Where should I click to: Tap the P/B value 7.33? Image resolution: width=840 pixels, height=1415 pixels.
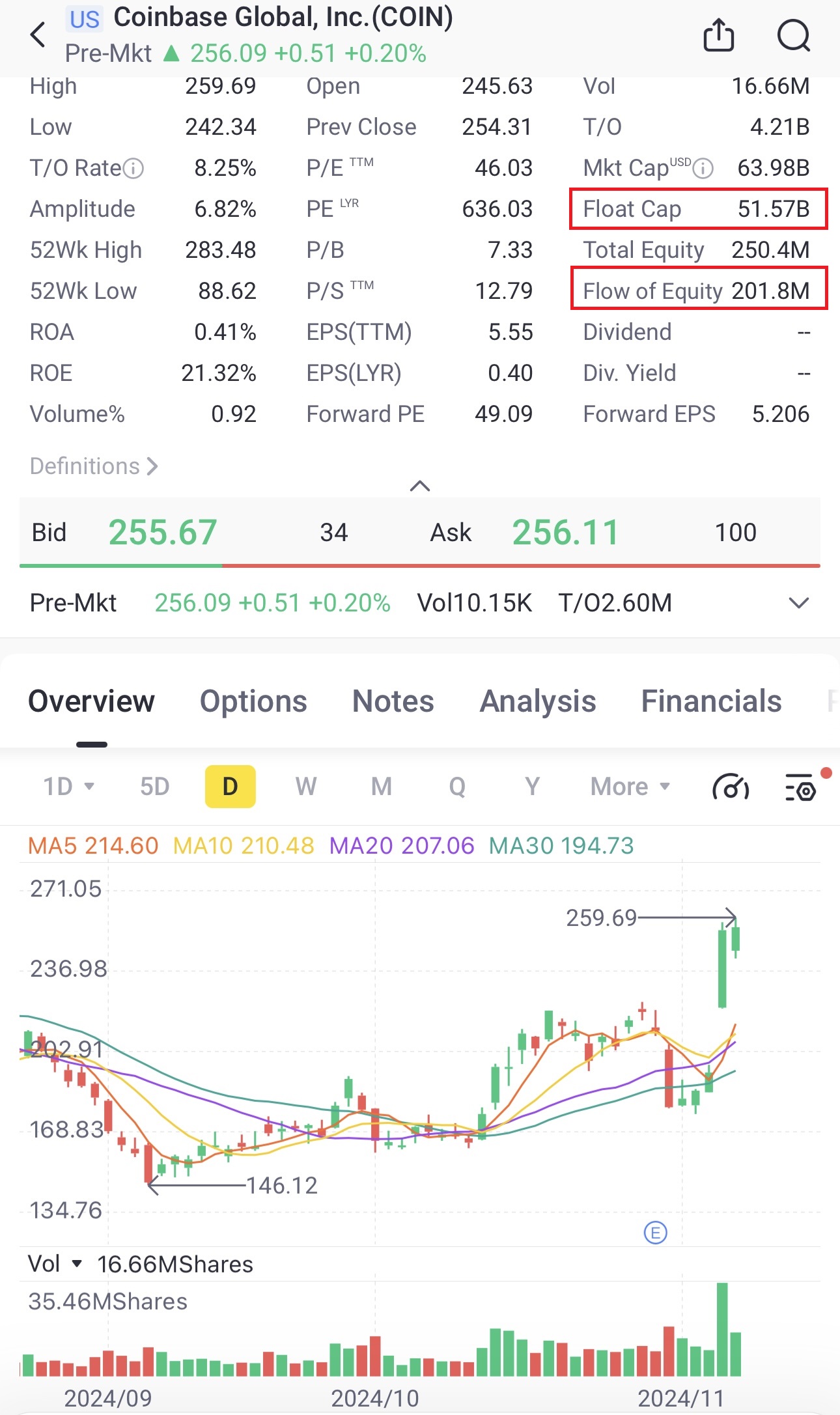pos(511,250)
